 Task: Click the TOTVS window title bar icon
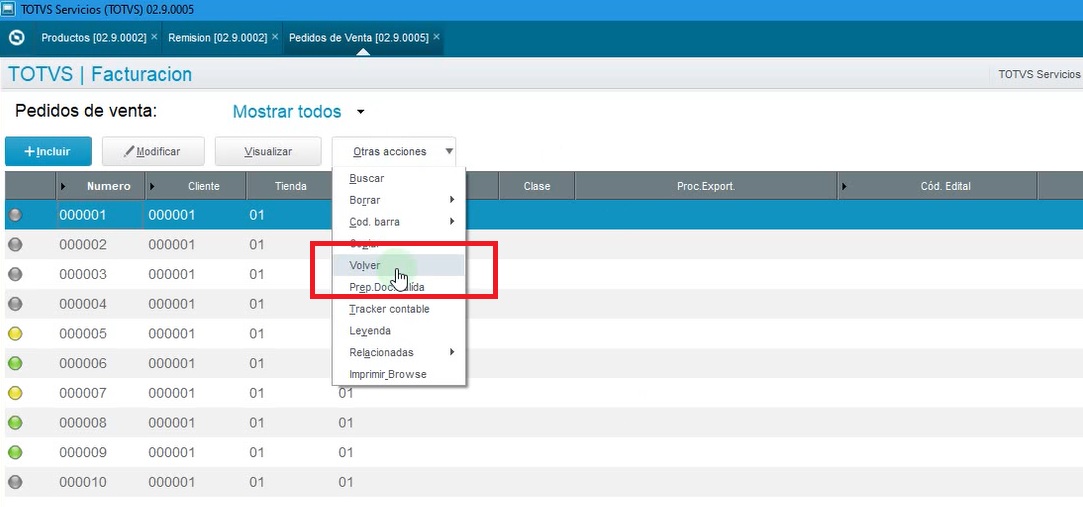coord(9,10)
